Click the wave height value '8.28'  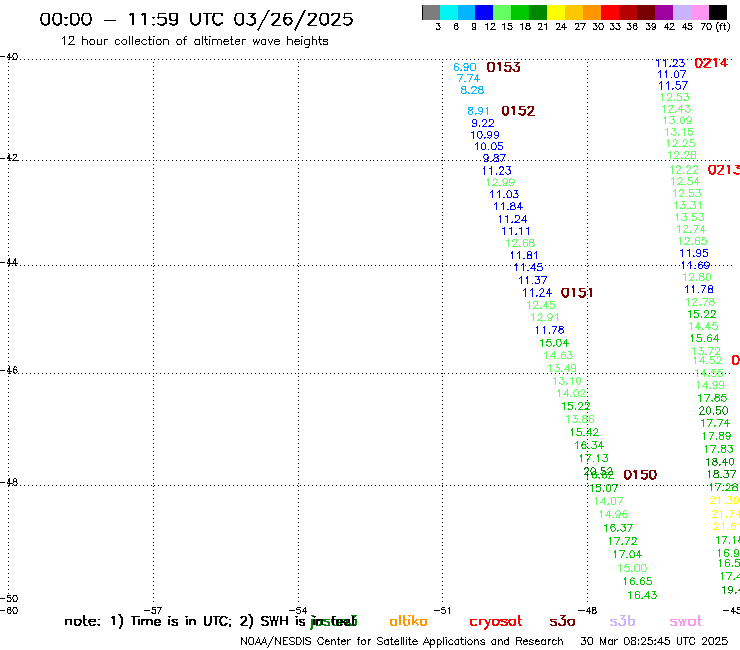pos(472,90)
